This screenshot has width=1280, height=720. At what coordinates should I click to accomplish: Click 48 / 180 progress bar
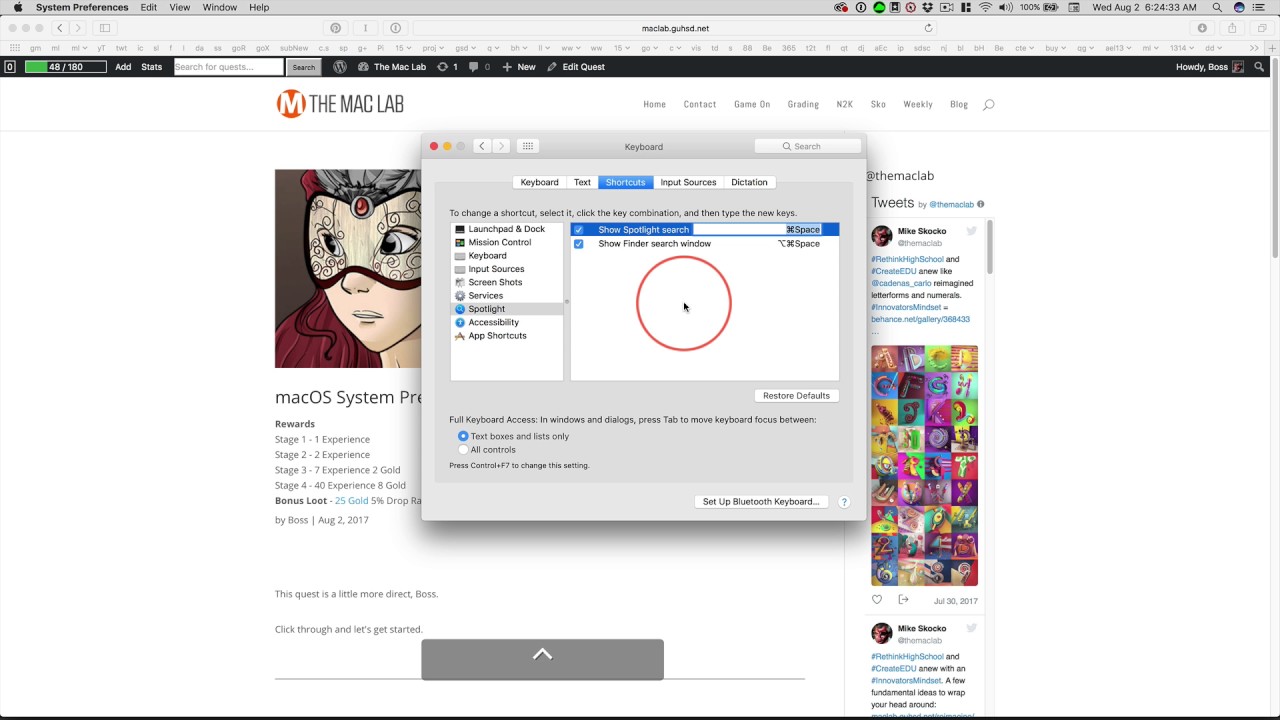pos(66,67)
